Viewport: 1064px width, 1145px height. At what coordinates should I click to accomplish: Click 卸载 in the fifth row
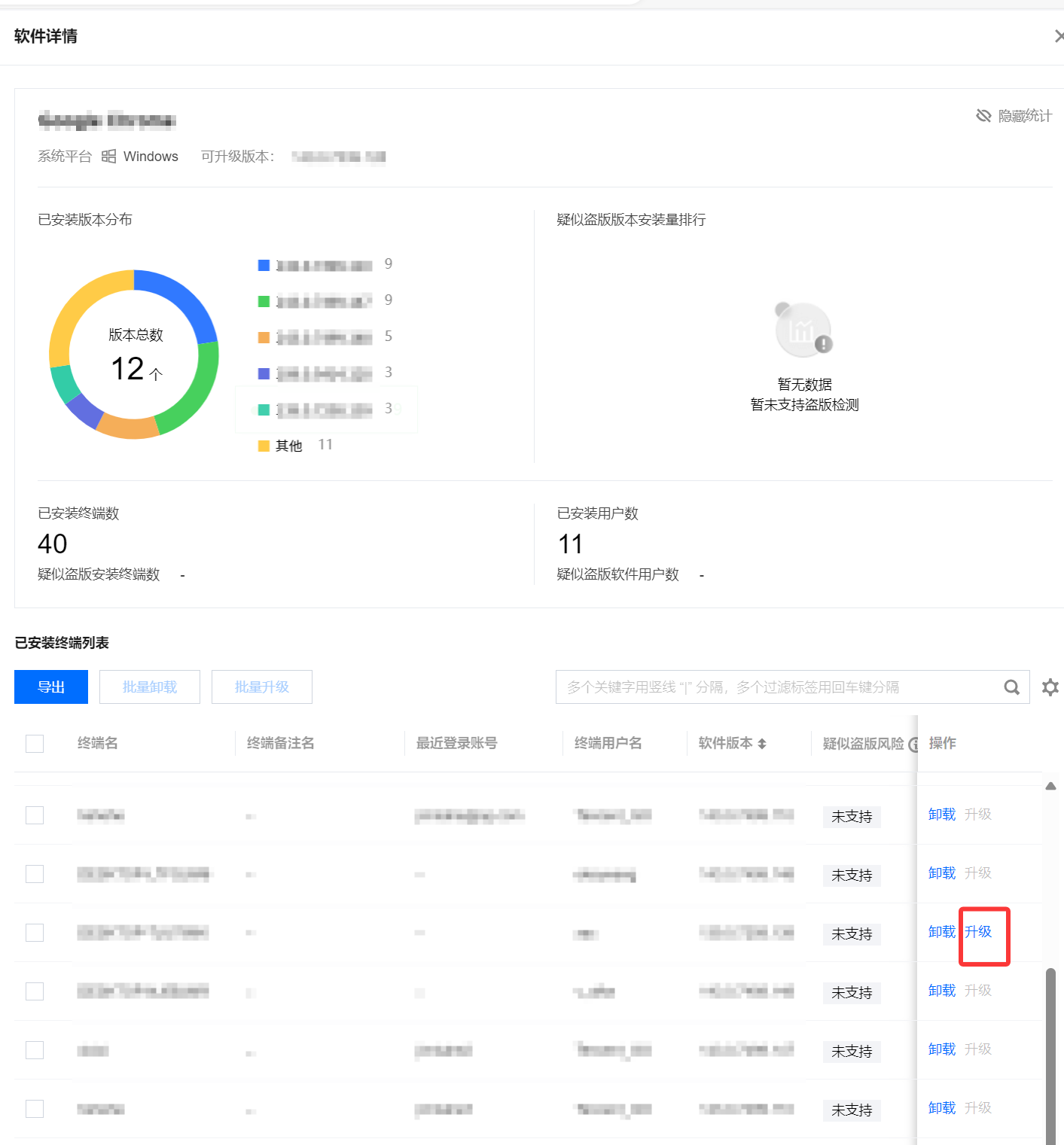(x=942, y=1049)
